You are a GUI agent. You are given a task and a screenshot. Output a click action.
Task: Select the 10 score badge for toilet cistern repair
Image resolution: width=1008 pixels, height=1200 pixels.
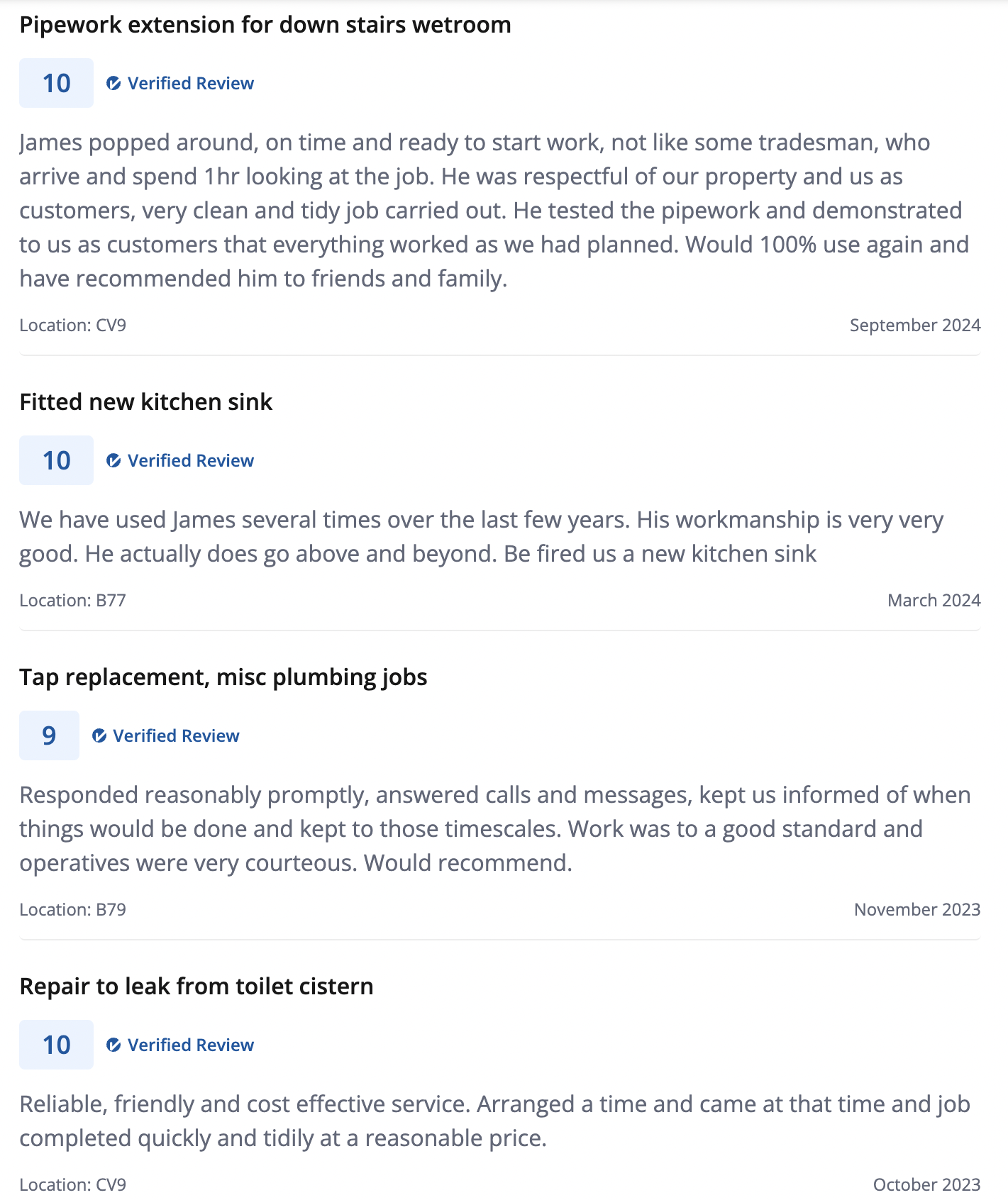(x=56, y=1045)
